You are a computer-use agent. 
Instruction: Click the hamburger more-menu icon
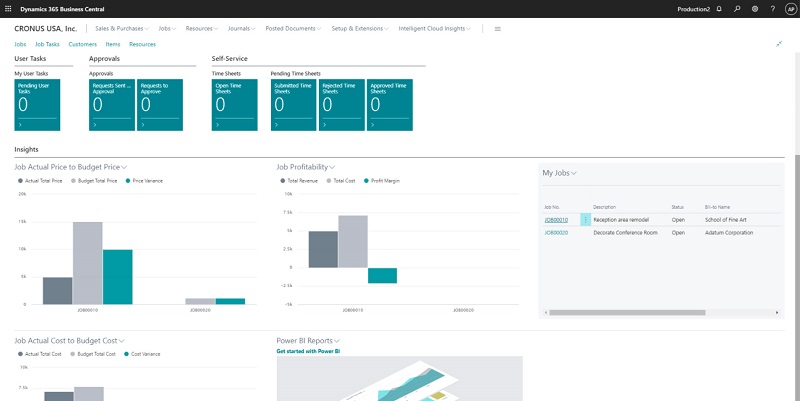pyautogui.click(x=498, y=29)
